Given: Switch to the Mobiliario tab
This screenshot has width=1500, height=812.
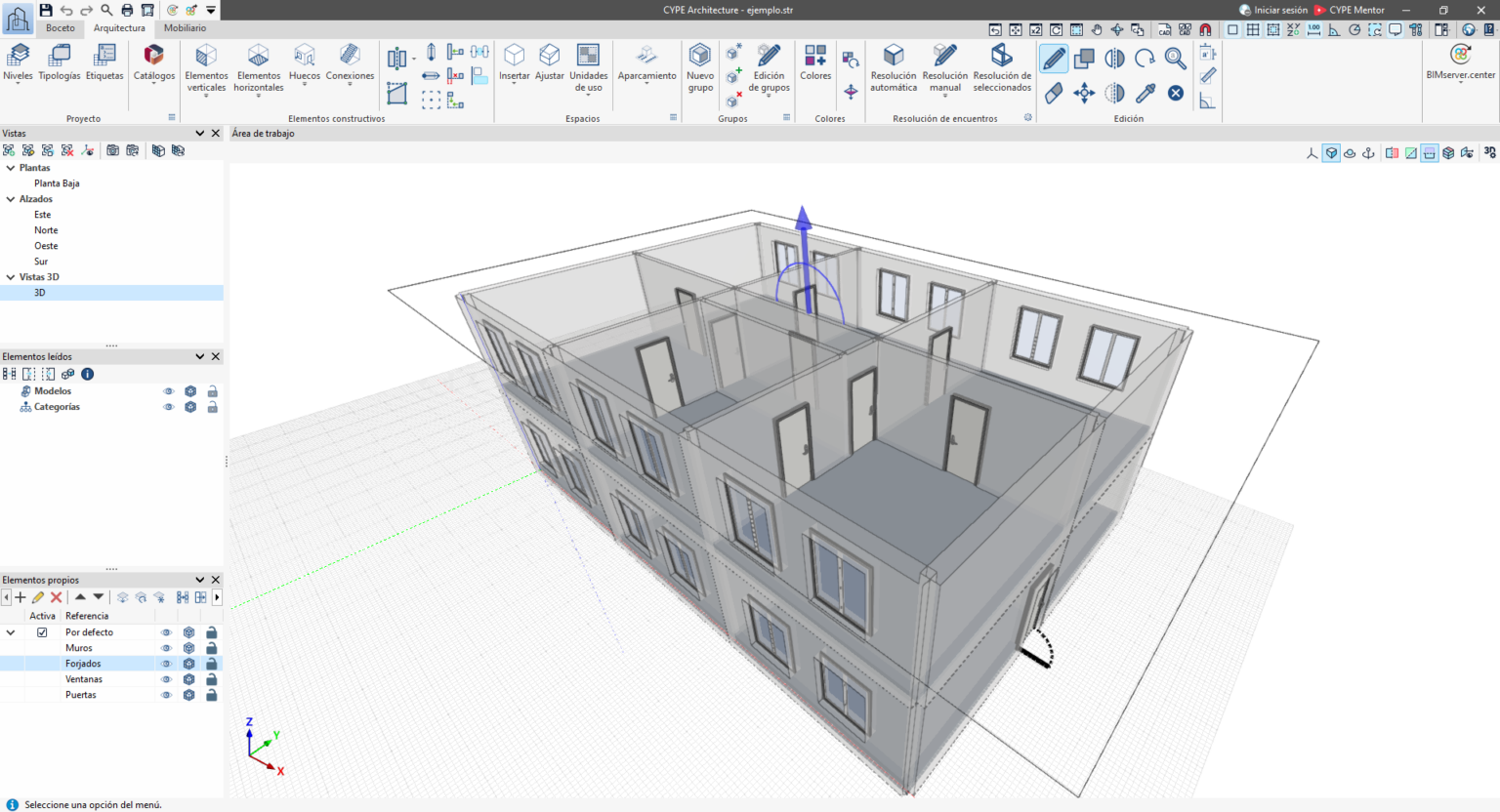Looking at the screenshot, I should click(x=185, y=28).
